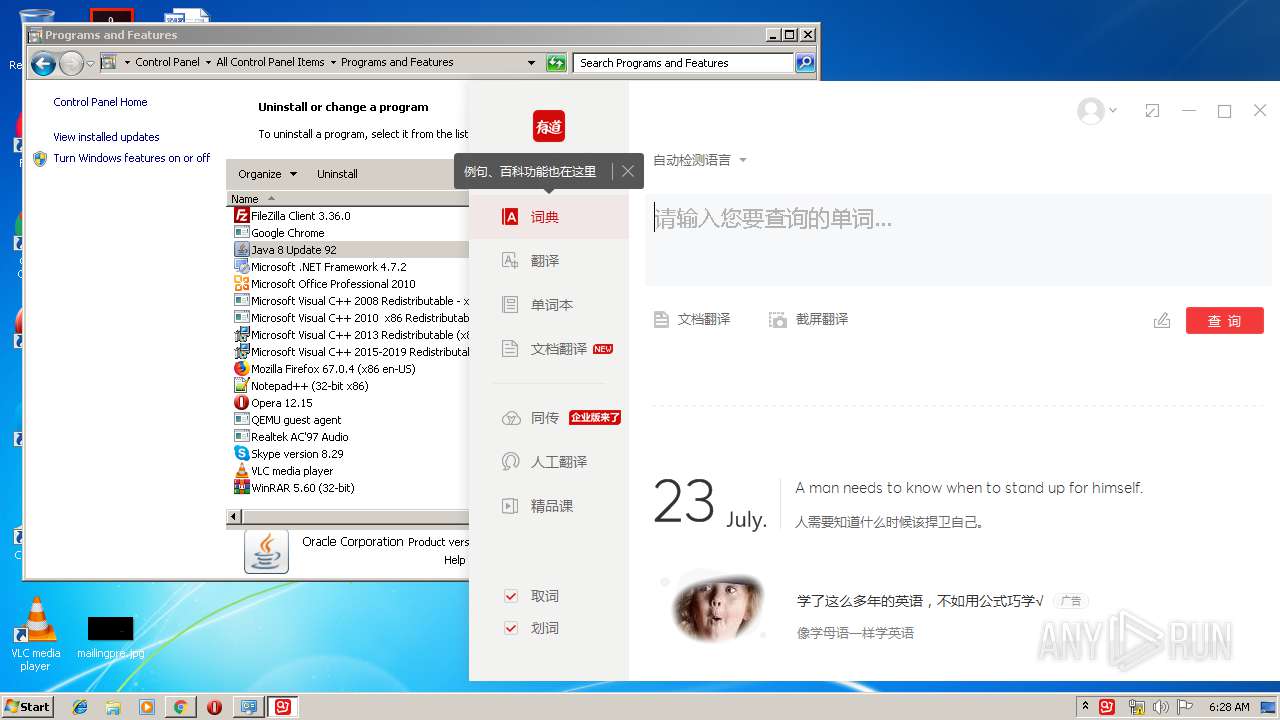This screenshot has height=720, width=1280.
Task: Open Windows Explorer folder on taskbar
Action: tap(113, 707)
